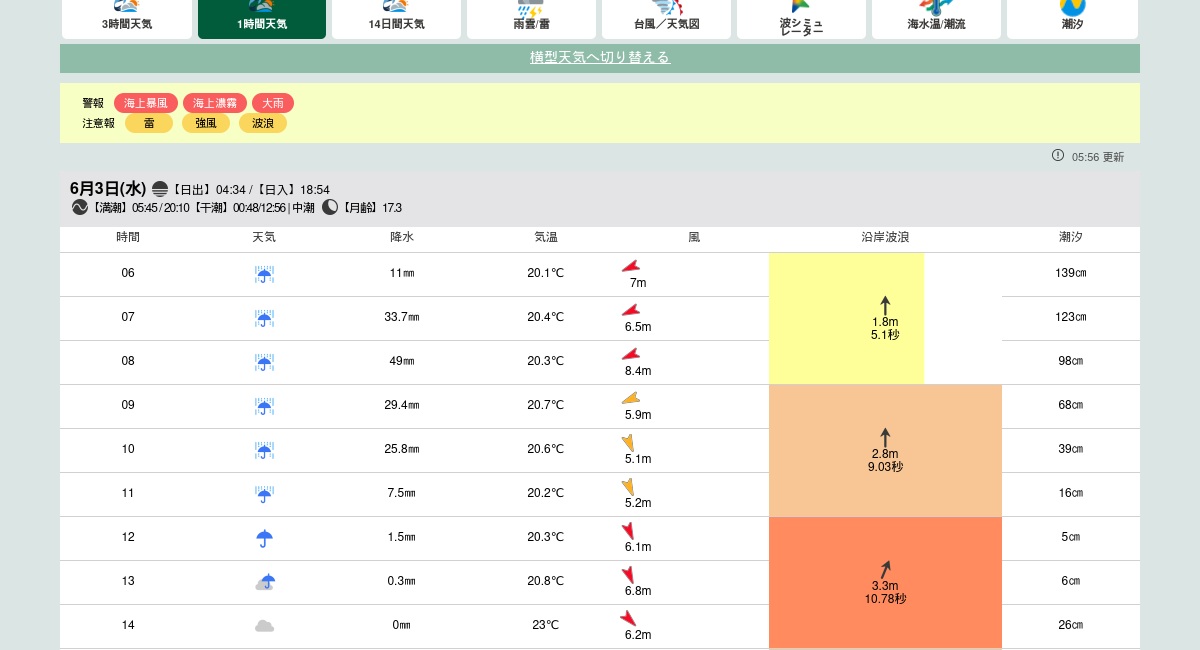Click the 6.2m wind arrow at 14
This screenshot has height=650, width=1200.
[x=628, y=619]
